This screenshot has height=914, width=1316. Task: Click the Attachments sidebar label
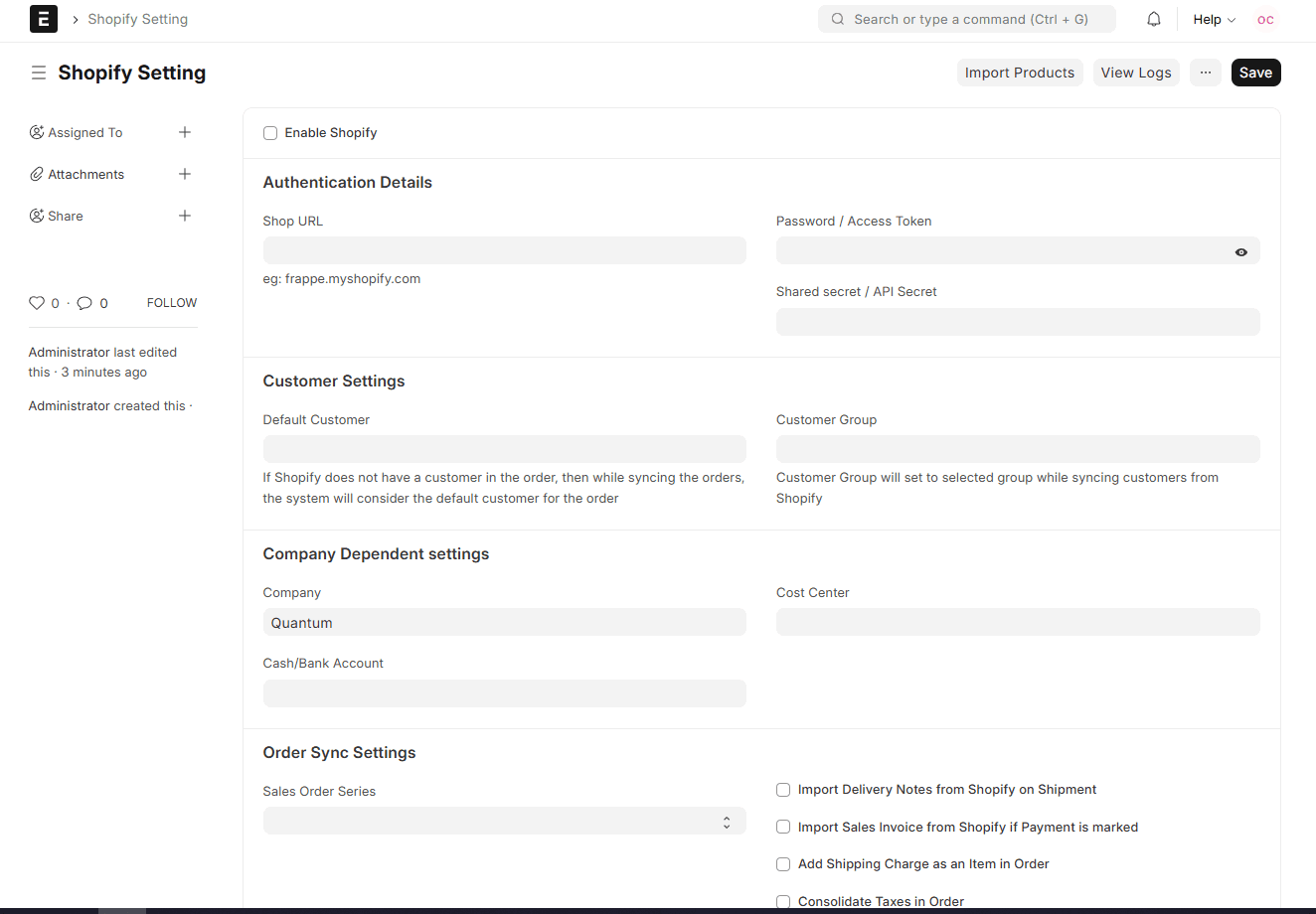click(86, 174)
